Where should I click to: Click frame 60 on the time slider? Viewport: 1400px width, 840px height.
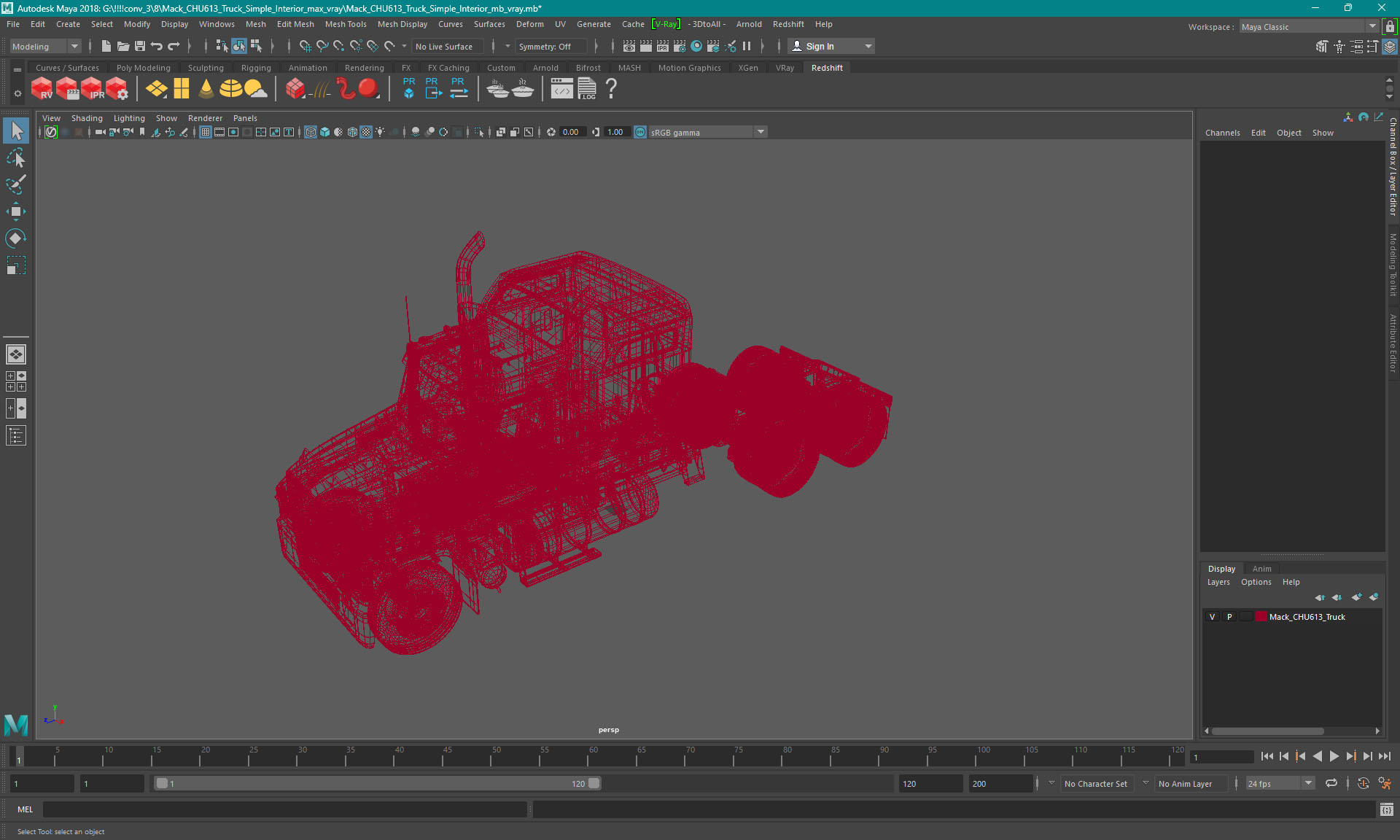pyautogui.click(x=594, y=755)
